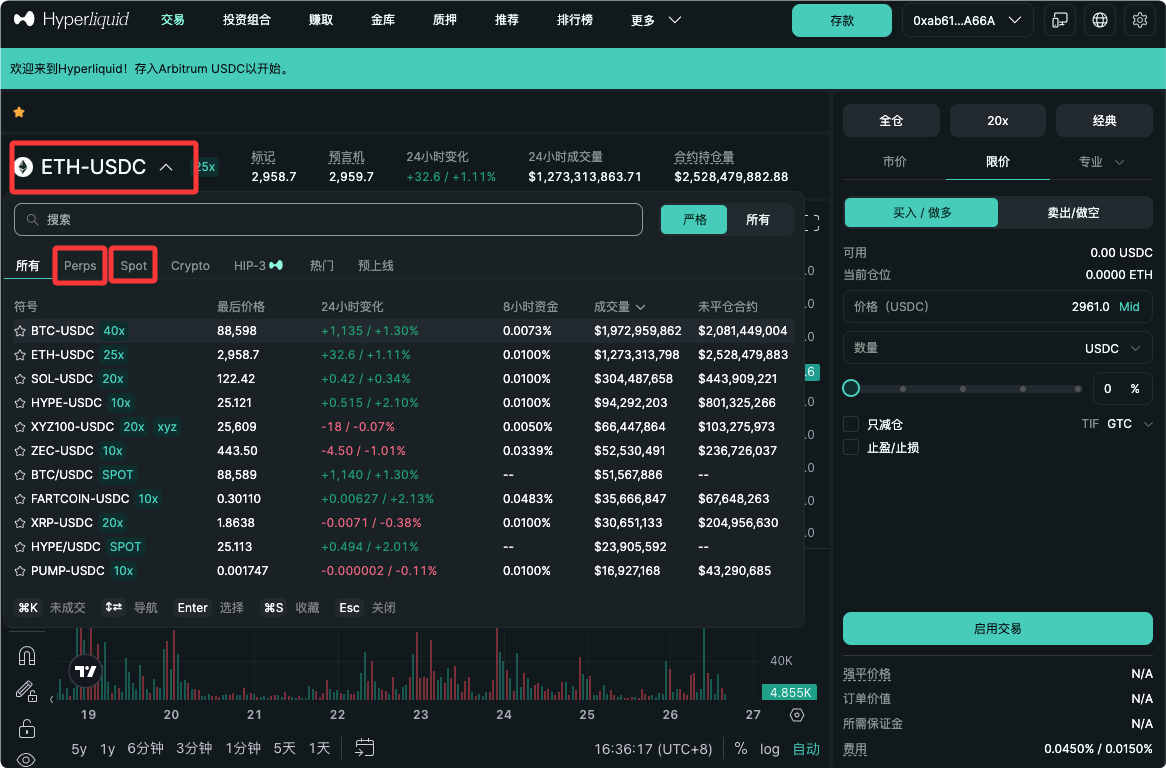Select the magnet snap tool on chart sidebar

[26, 655]
